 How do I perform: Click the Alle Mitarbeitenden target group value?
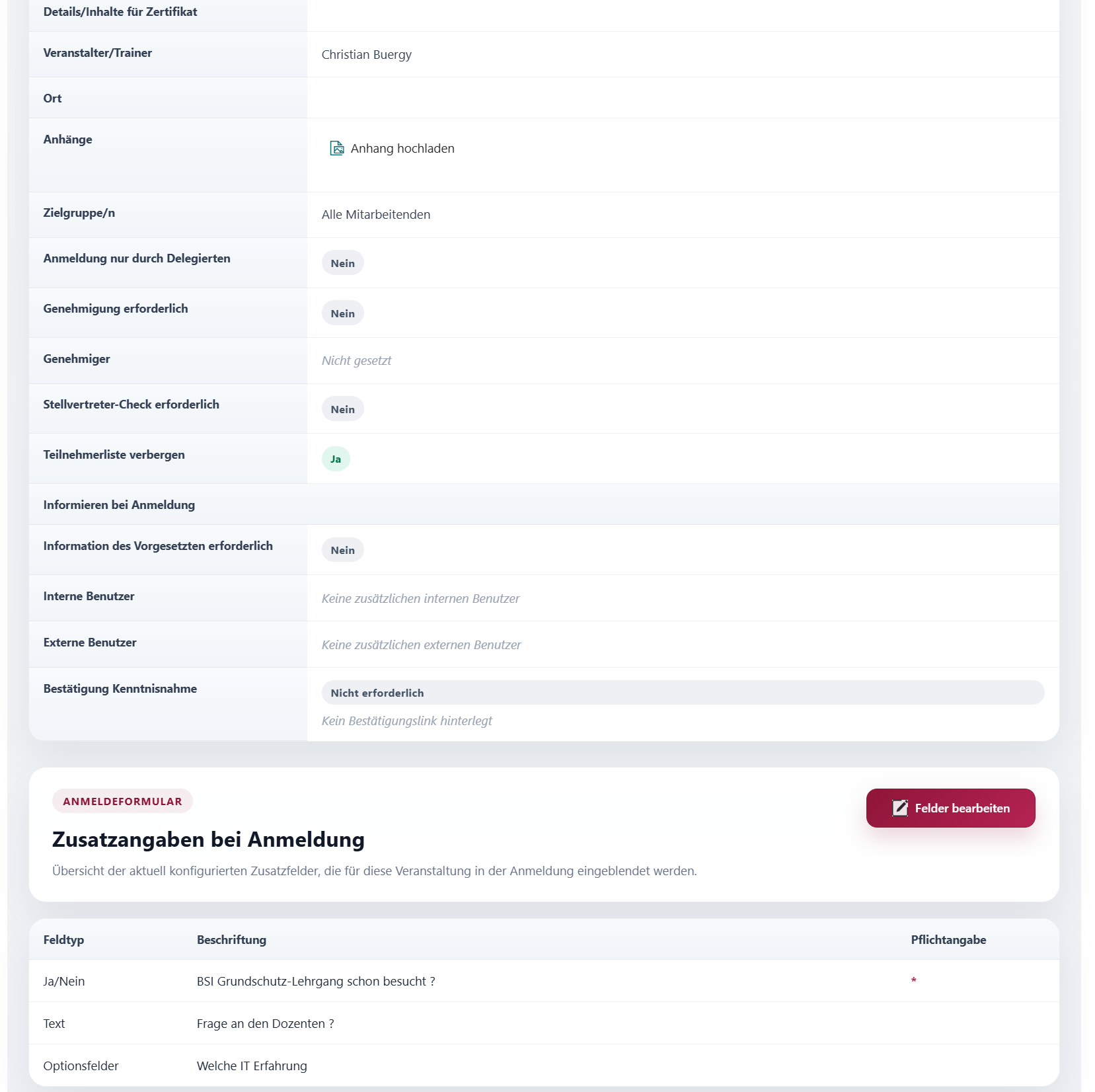coord(376,214)
